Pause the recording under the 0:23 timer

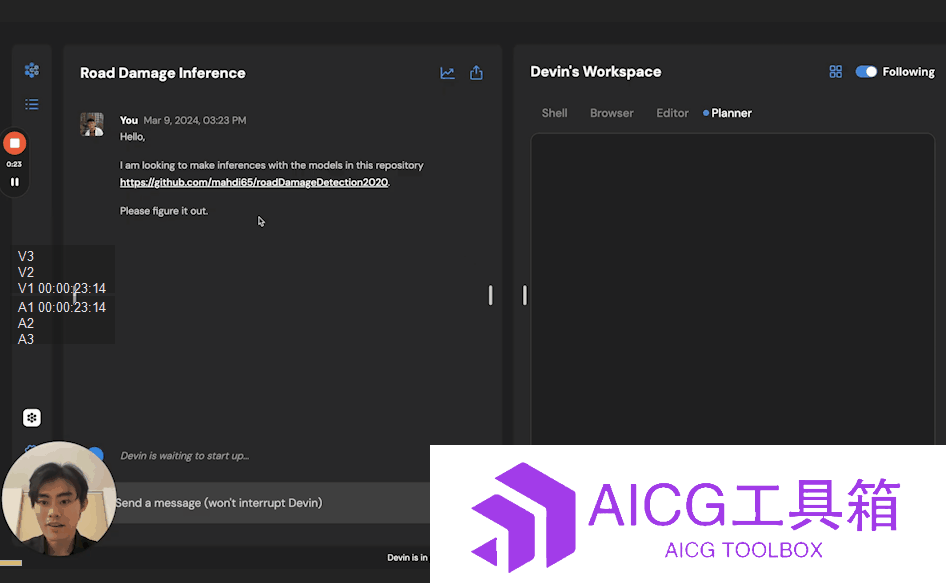14,182
